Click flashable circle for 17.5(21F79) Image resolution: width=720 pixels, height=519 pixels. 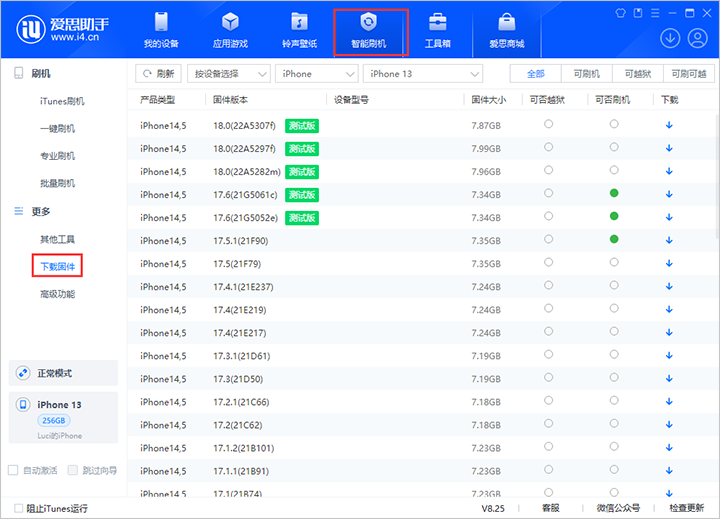614,262
